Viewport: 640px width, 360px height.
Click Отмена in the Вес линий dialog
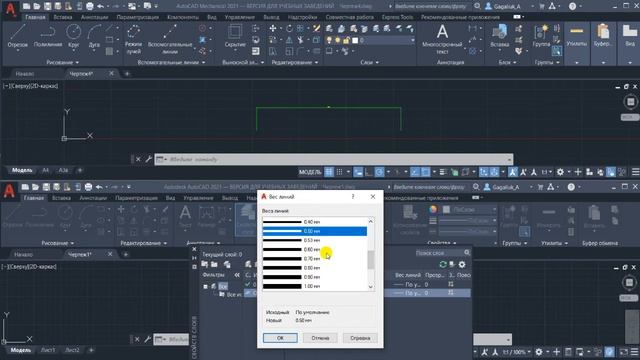[320, 338]
